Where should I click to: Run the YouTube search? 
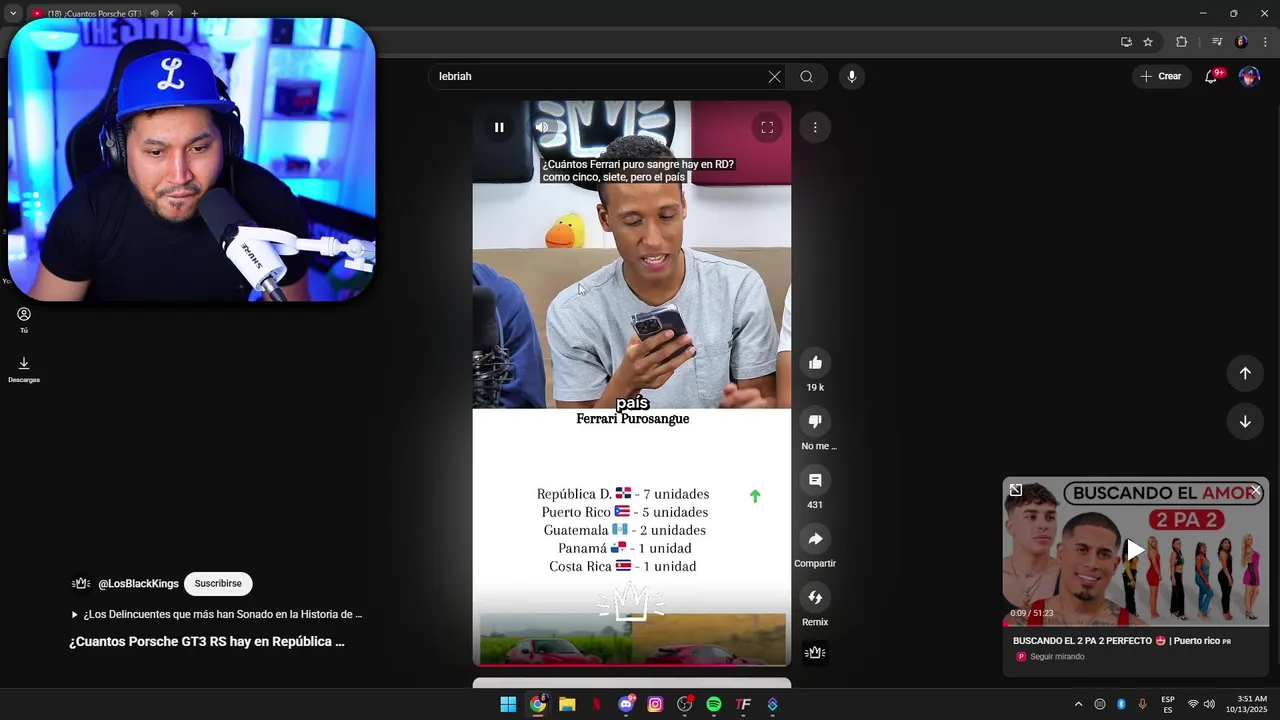click(806, 76)
